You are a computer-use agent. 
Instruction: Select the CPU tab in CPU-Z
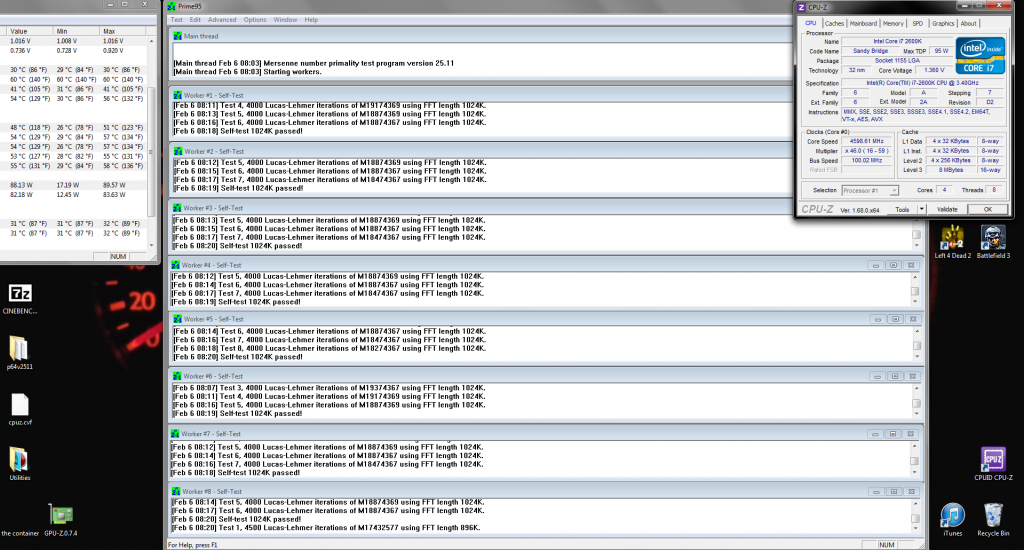[810, 23]
